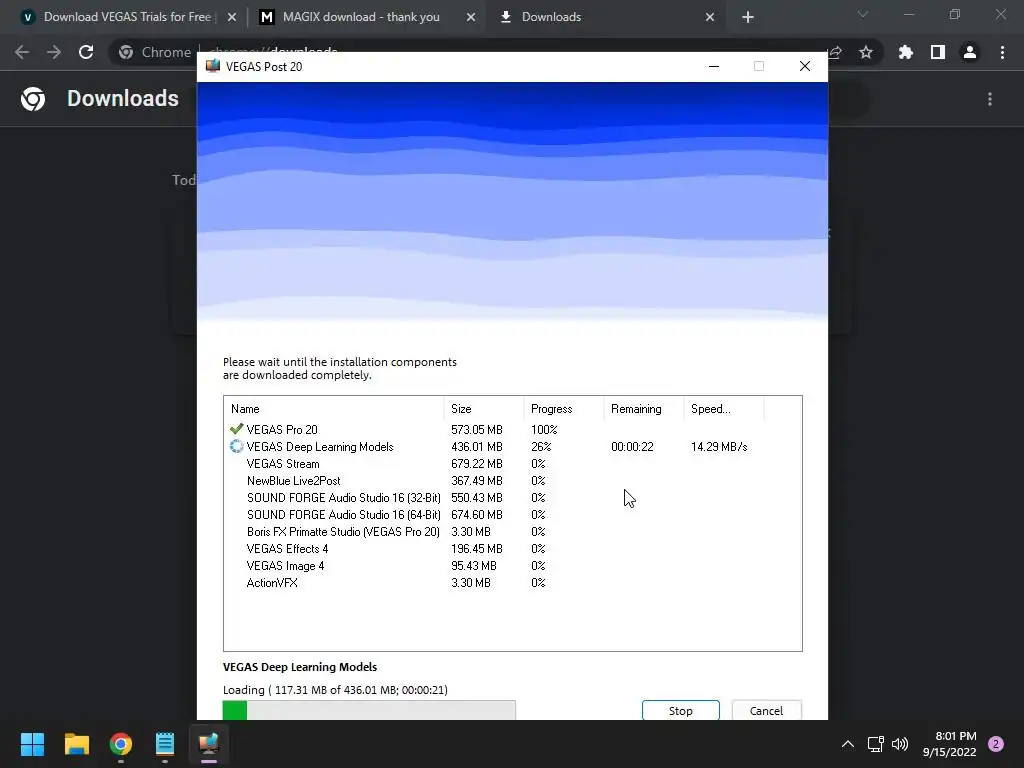Select SOUND FORGE Audio Studio 16 (32-Bit)
The height and width of the screenshot is (768, 1024).
pos(512,498)
